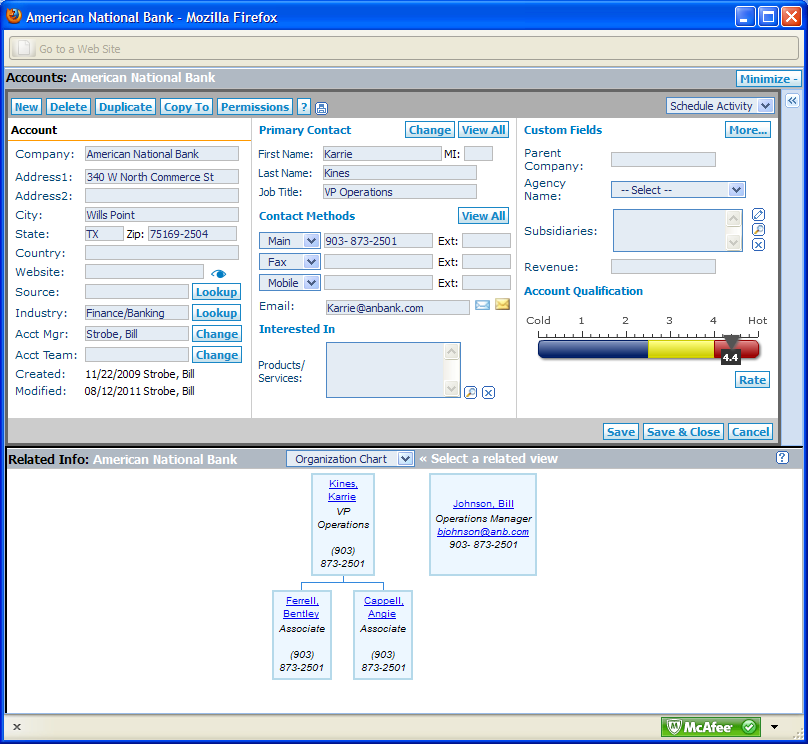This screenshot has height=745, width=808.
Task: Click lookup magnifier icon for Products/Services
Action: click(x=470, y=393)
